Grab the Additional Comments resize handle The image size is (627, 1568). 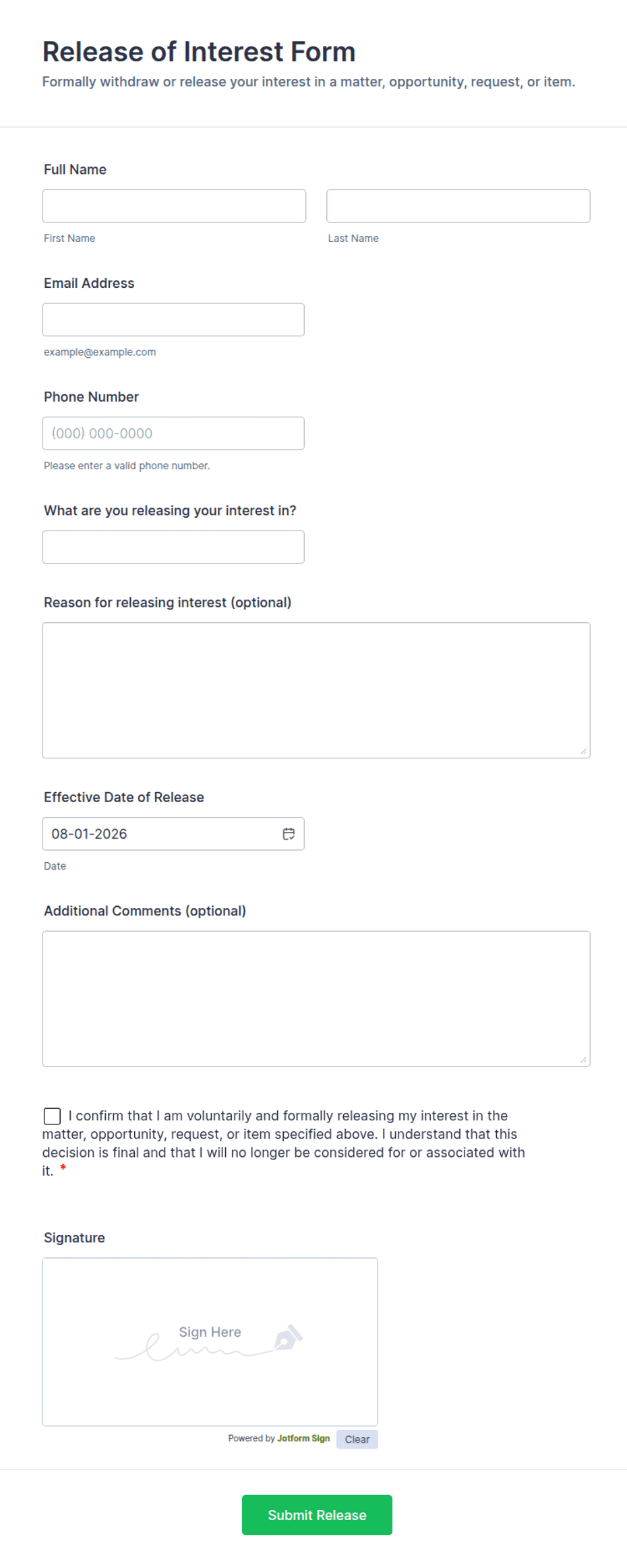tap(583, 1060)
